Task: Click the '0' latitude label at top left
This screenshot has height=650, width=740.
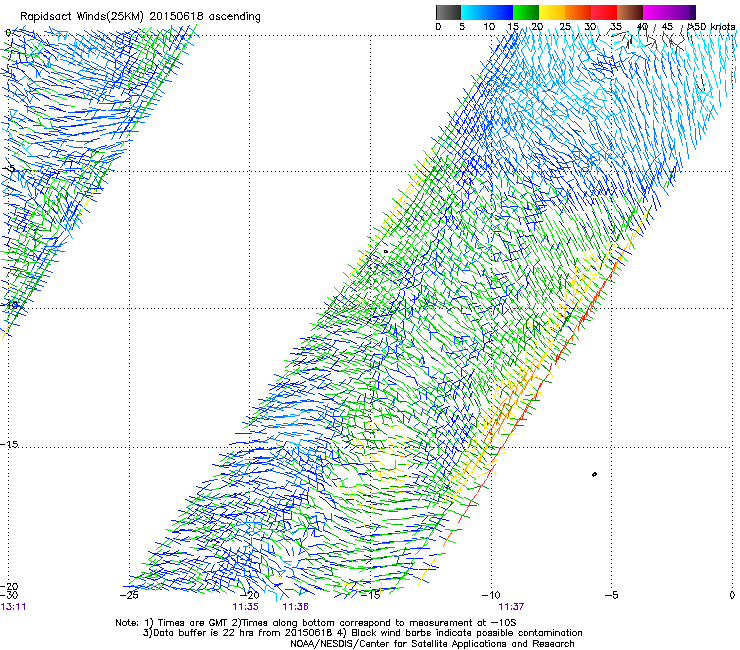Action: (8, 33)
